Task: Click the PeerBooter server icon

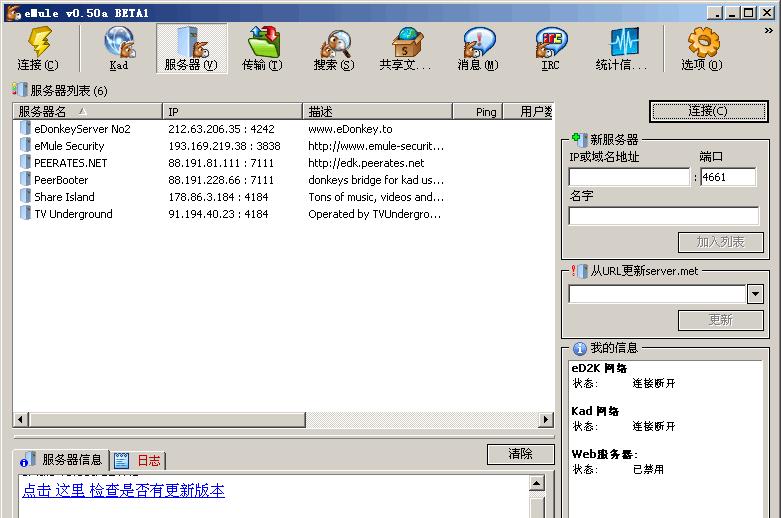Action: (x=25, y=179)
